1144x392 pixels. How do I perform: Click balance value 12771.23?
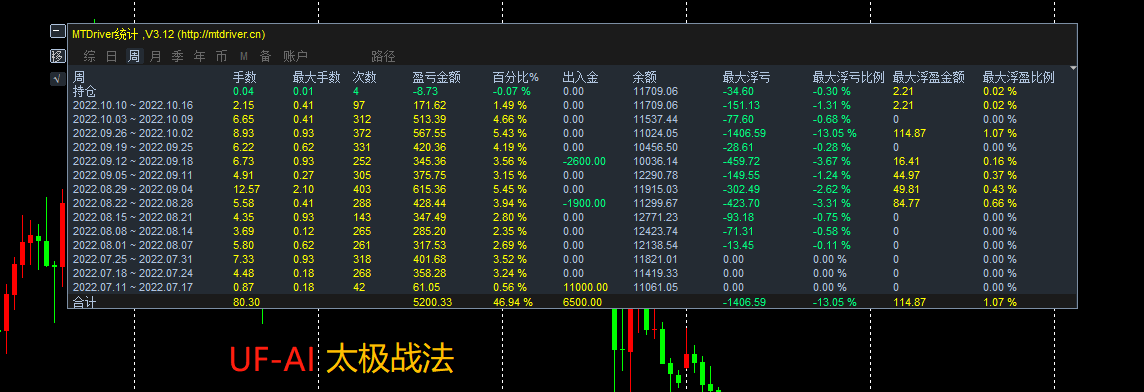655,217
